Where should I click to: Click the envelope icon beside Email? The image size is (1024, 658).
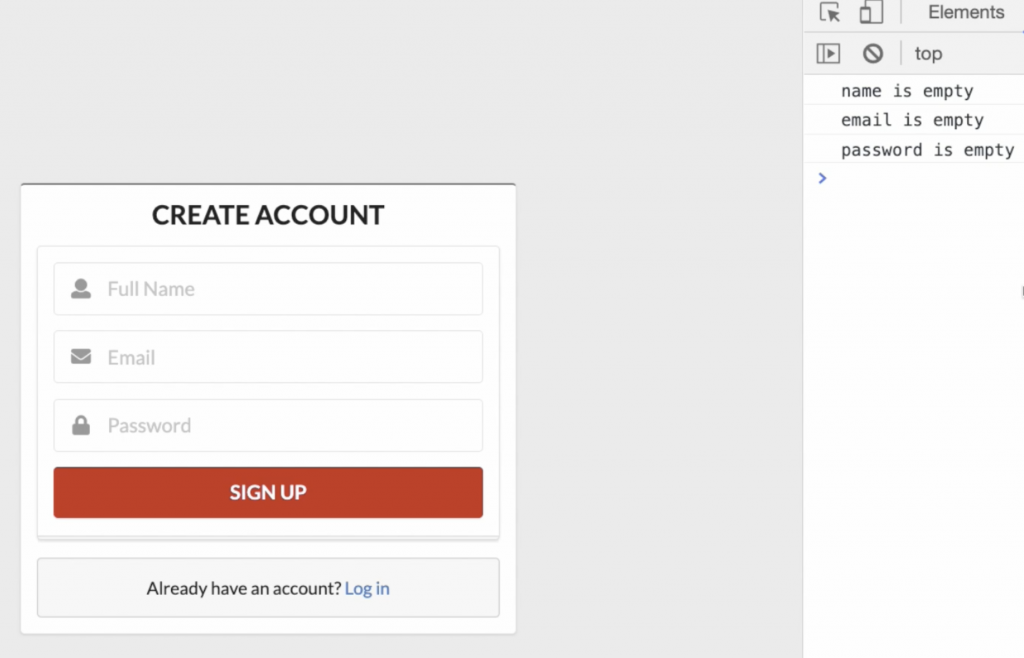pyautogui.click(x=81, y=356)
